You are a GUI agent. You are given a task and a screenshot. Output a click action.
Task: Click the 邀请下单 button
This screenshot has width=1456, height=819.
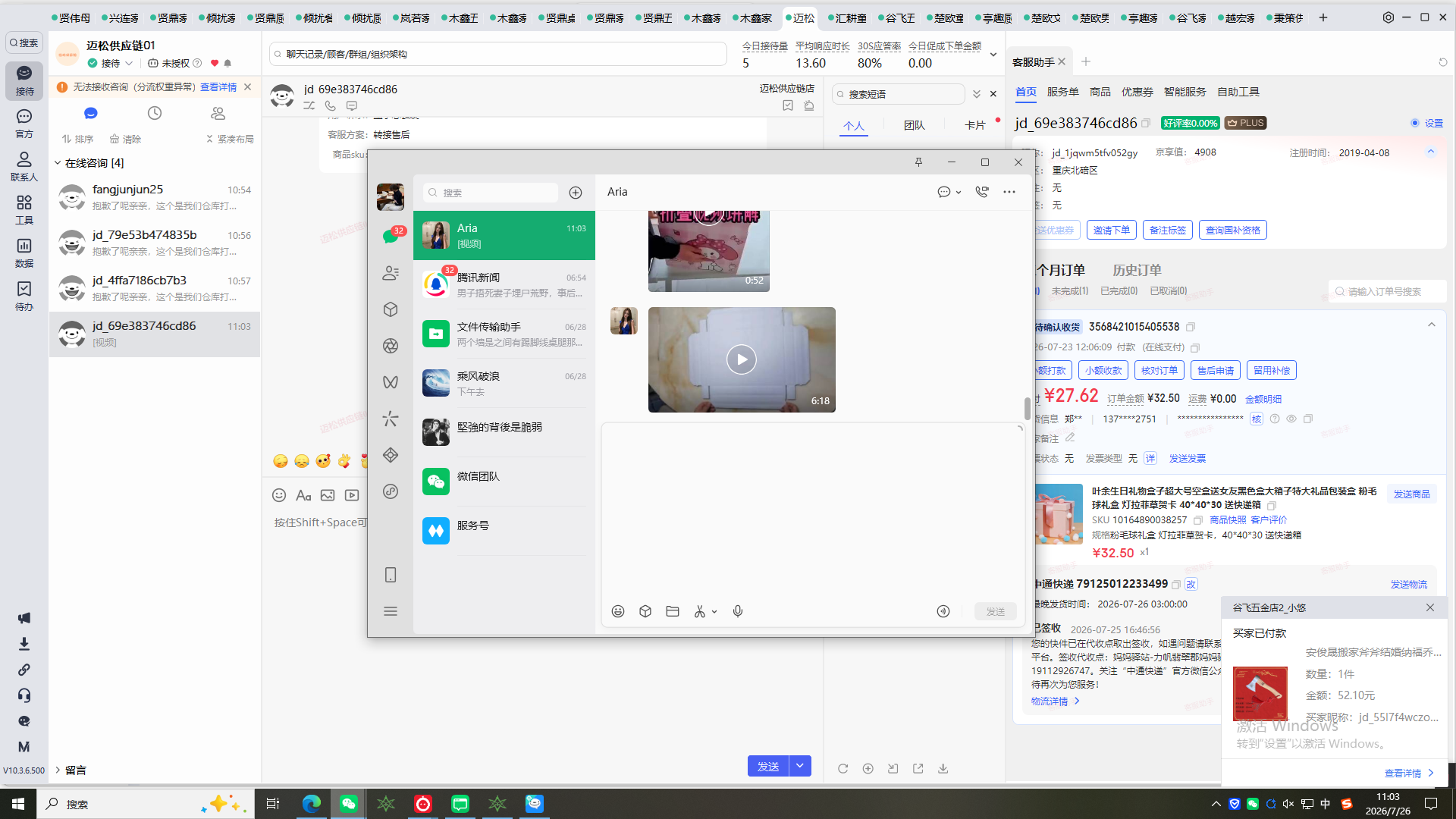[1111, 230]
